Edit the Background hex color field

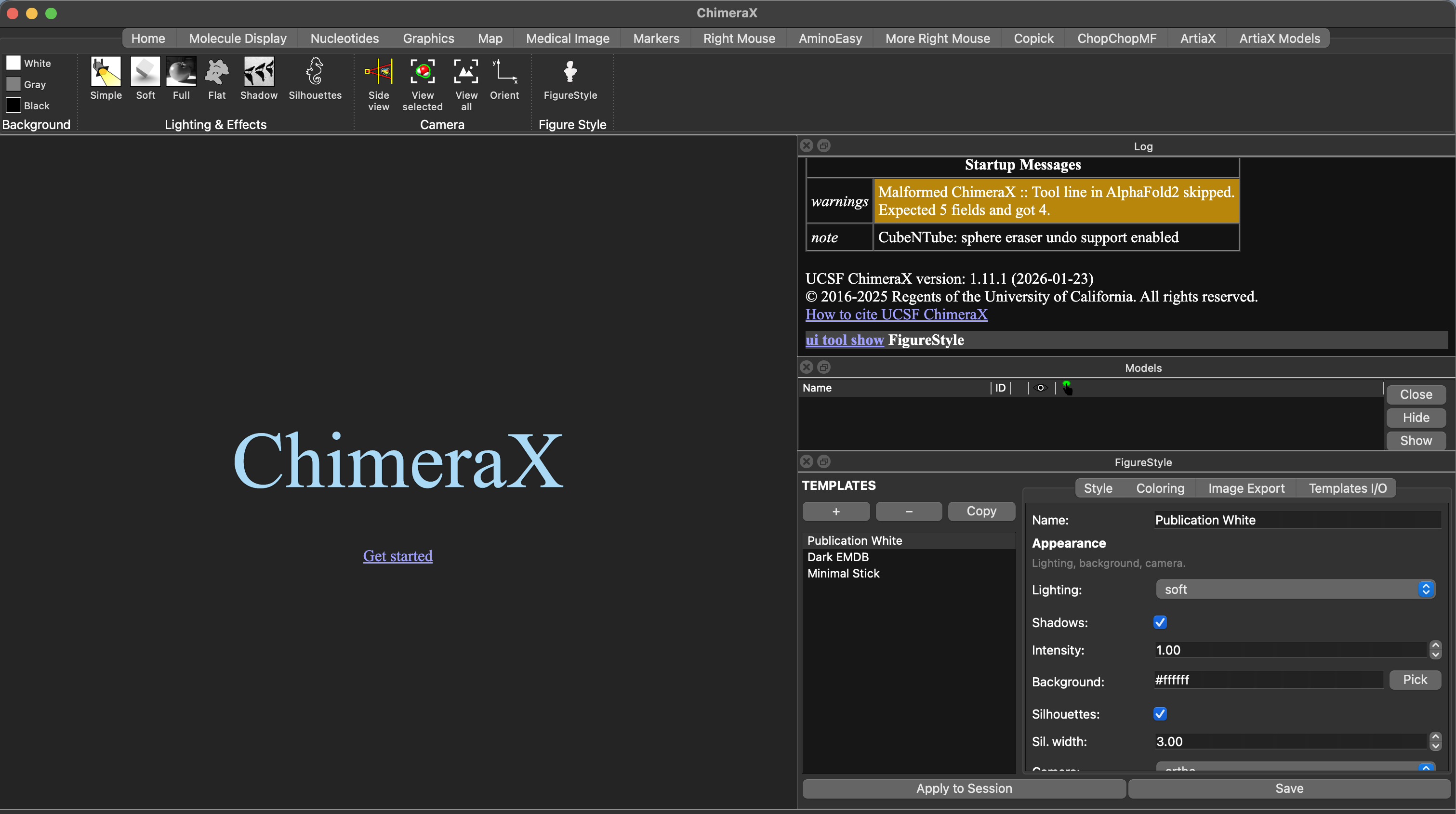[x=1269, y=680]
